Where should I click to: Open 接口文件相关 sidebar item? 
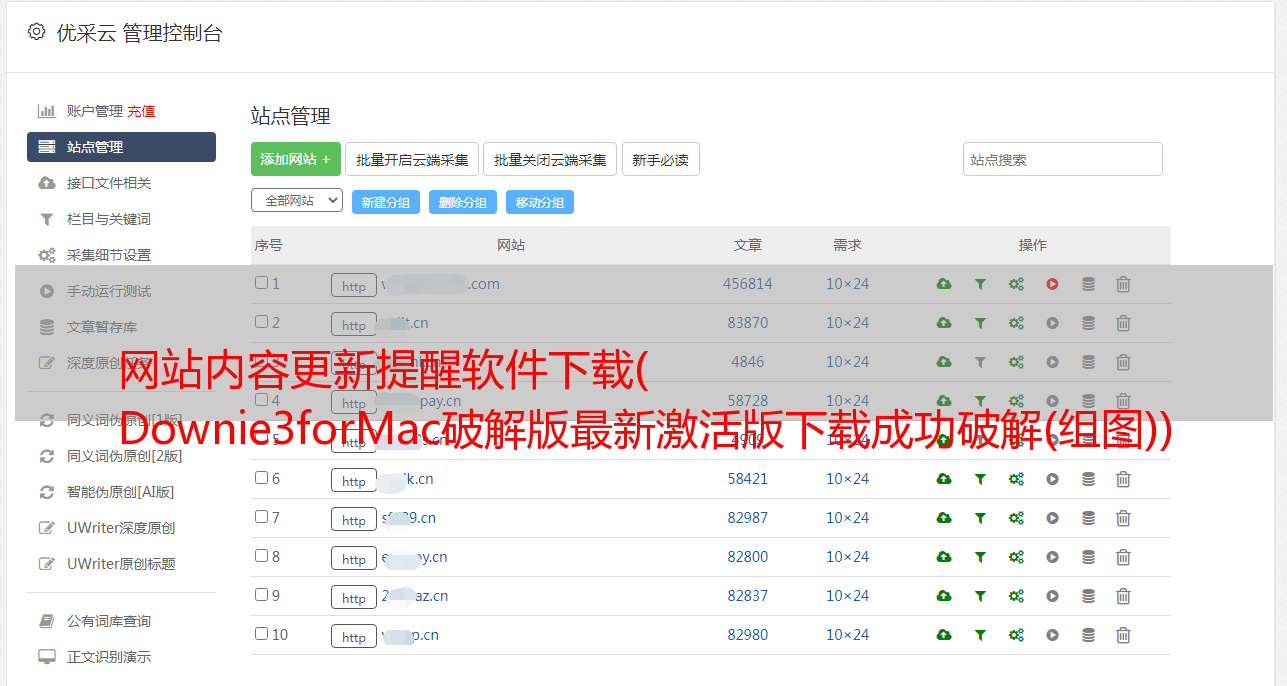(109, 183)
